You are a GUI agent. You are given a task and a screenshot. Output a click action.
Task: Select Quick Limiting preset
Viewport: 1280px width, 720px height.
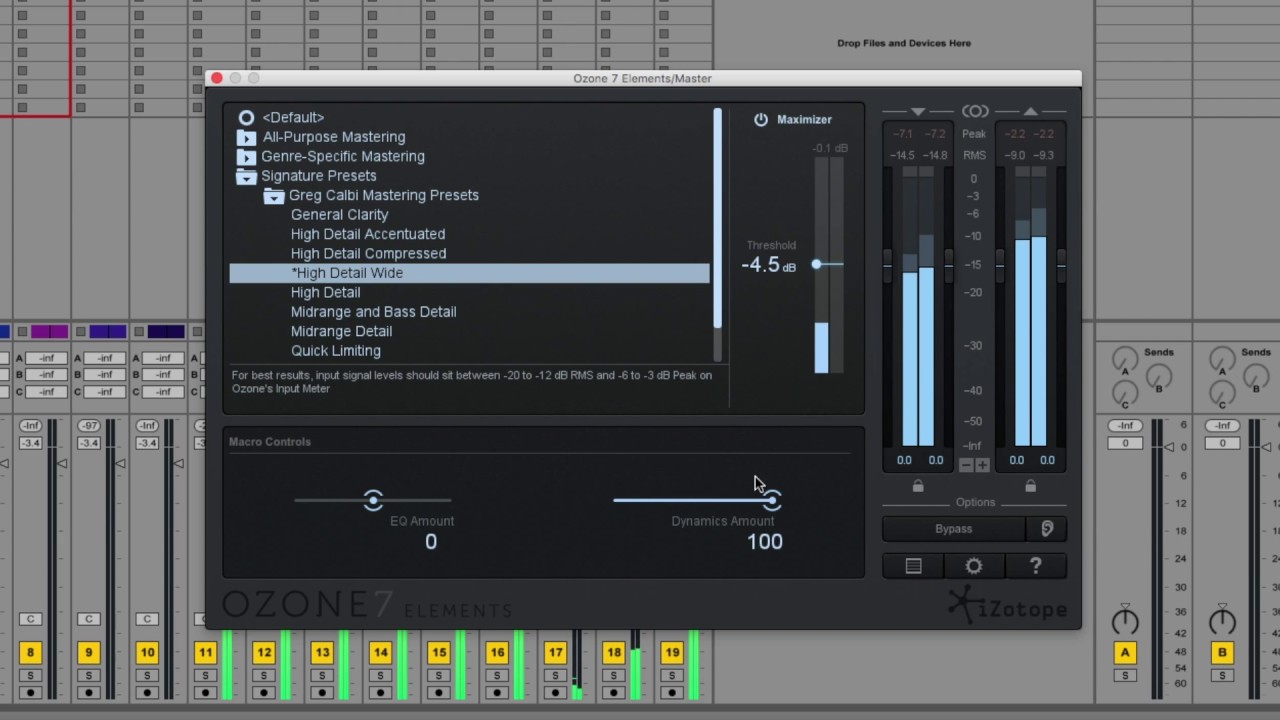click(335, 351)
